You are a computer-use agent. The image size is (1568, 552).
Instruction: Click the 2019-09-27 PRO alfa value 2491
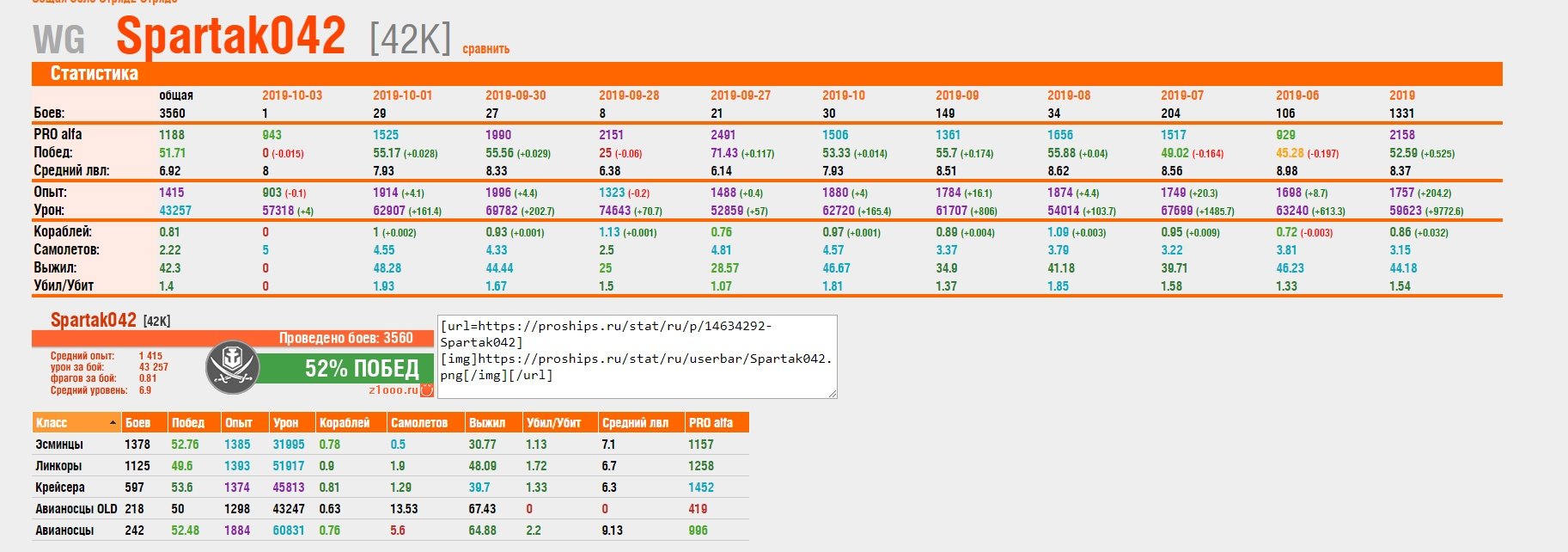coord(723,135)
